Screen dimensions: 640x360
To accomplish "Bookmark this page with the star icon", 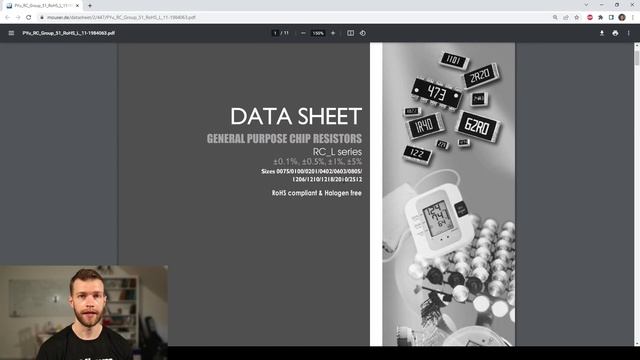I will tap(576, 18).
